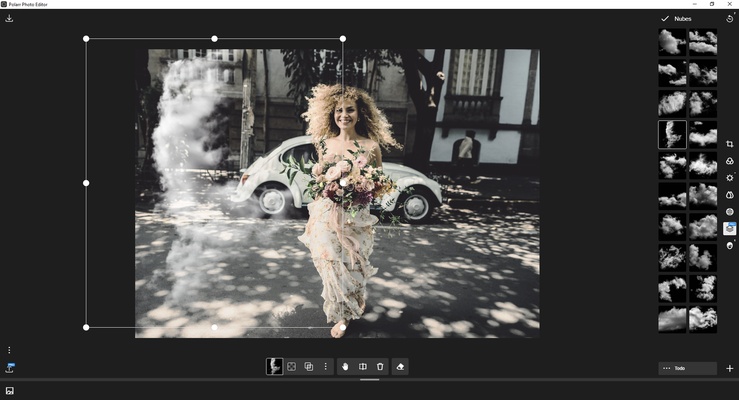Choose the second-row left cloud thumbnail

(x=672, y=73)
